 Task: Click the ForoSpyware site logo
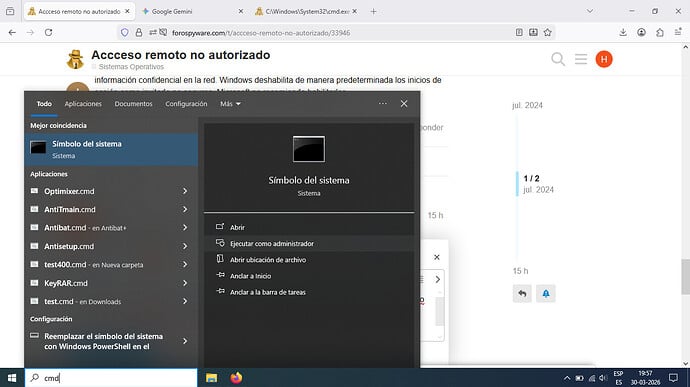click(75, 59)
